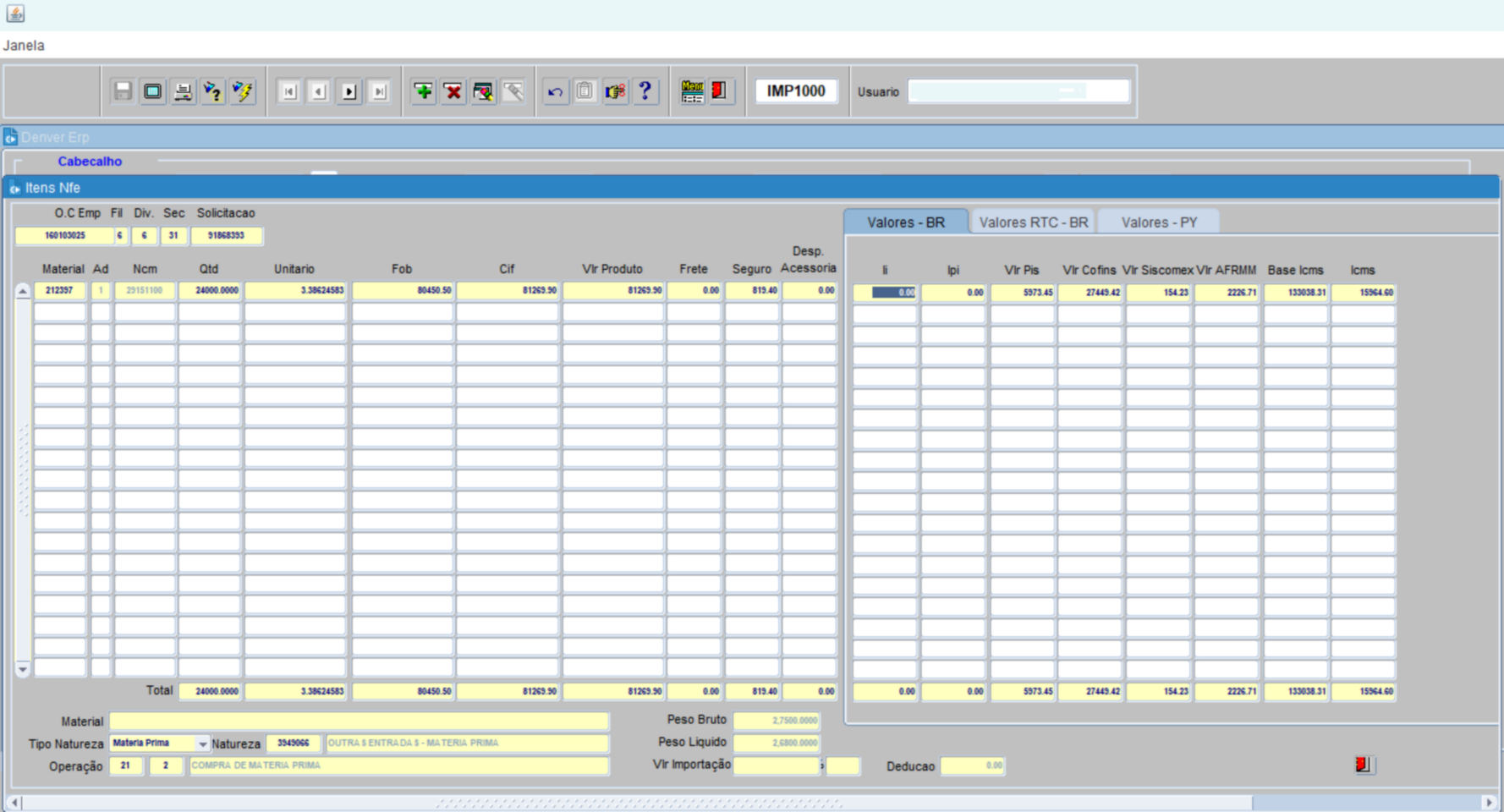
Task: Delete record using red X icon
Action: click(x=453, y=91)
